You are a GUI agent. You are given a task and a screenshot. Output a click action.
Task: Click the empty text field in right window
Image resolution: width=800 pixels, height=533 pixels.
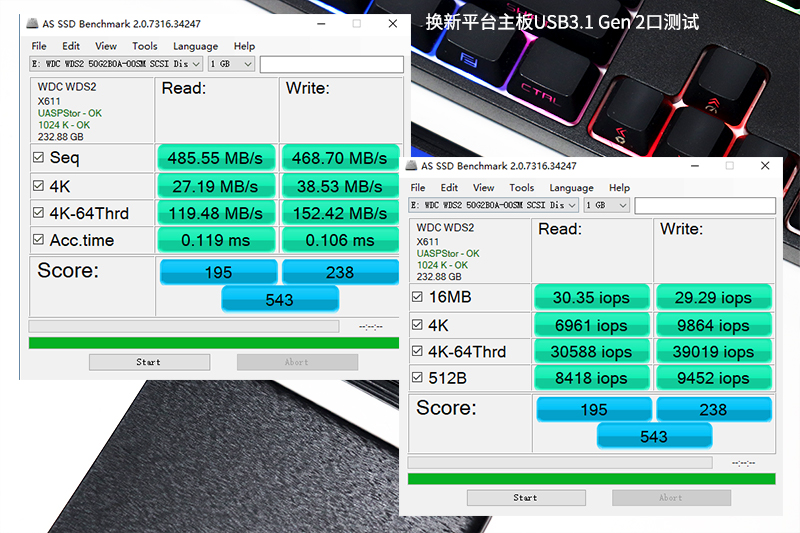click(705, 206)
